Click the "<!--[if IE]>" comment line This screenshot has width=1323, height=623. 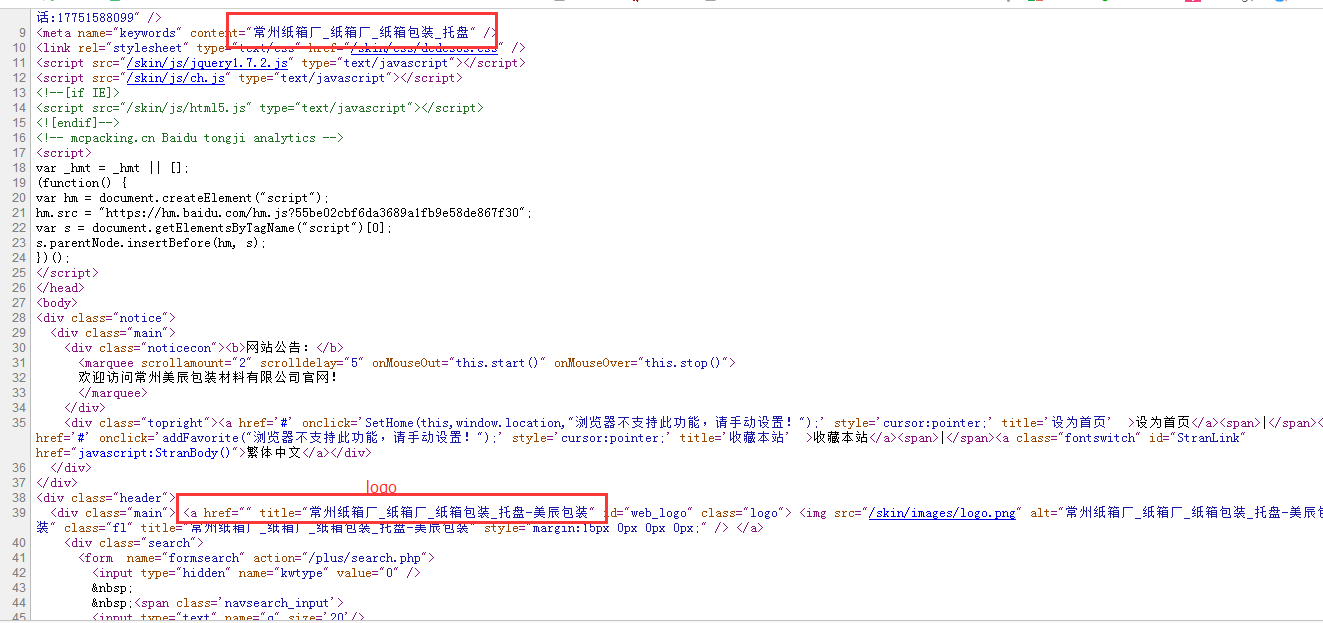click(x=78, y=92)
